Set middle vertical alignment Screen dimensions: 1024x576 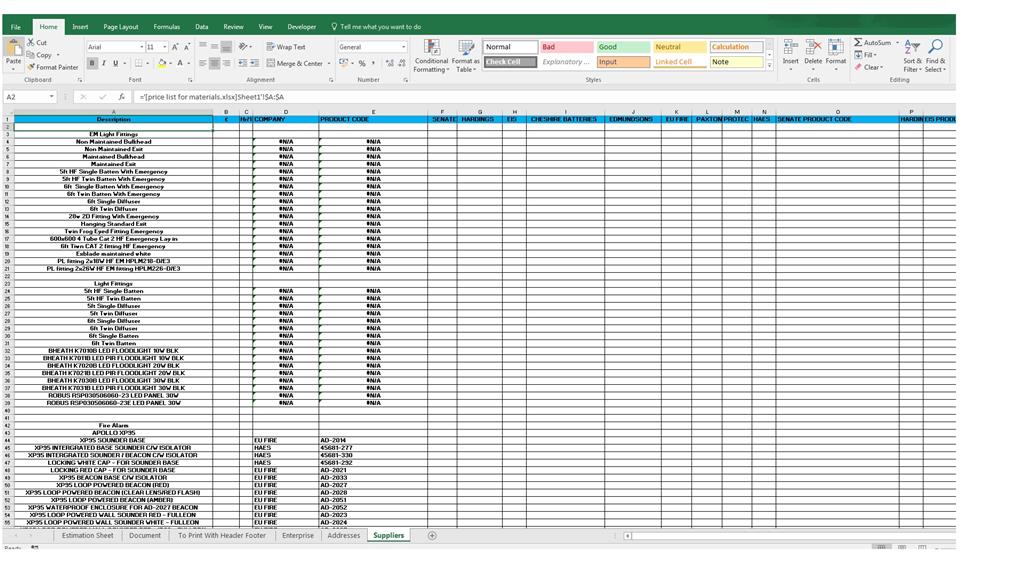[x=214, y=46]
